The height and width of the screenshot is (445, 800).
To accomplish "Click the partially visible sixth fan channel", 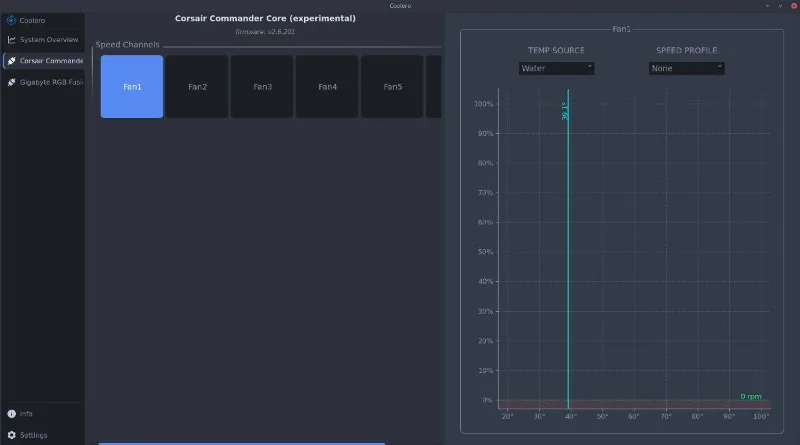I will tap(434, 87).
